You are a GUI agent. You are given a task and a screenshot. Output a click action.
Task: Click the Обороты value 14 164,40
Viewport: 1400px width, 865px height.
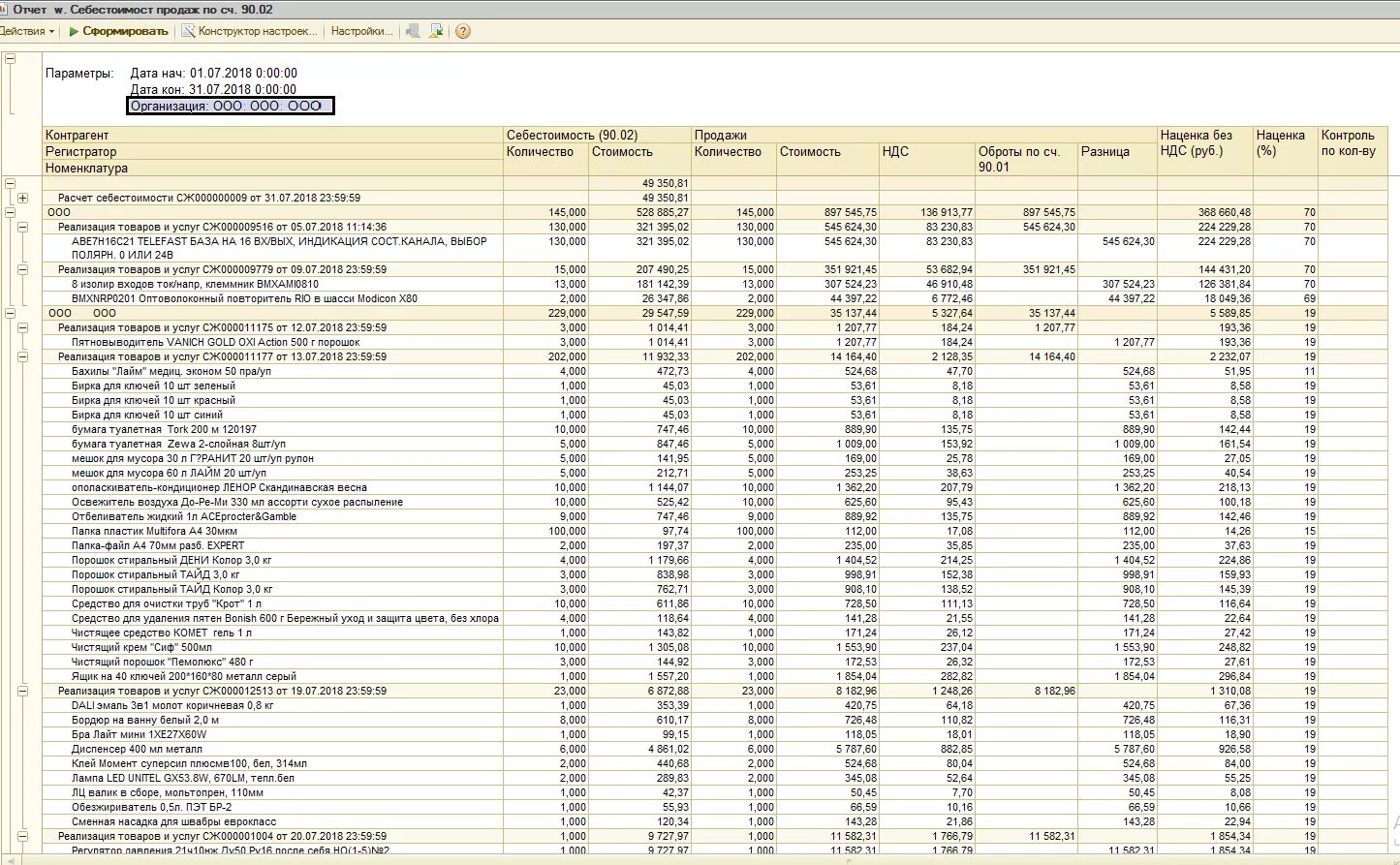[1051, 356]
